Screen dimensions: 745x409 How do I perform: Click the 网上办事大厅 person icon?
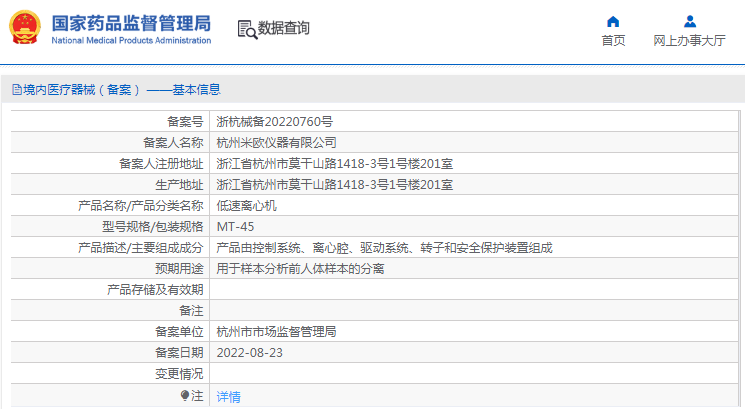pos(689,21)
